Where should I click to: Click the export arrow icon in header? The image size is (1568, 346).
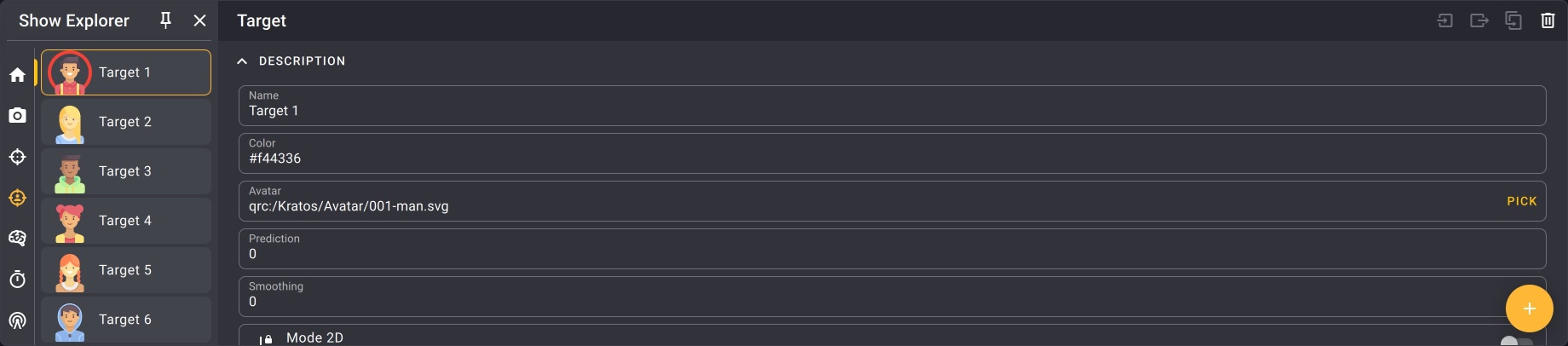pyautogui.click(x=1479, y=20)
